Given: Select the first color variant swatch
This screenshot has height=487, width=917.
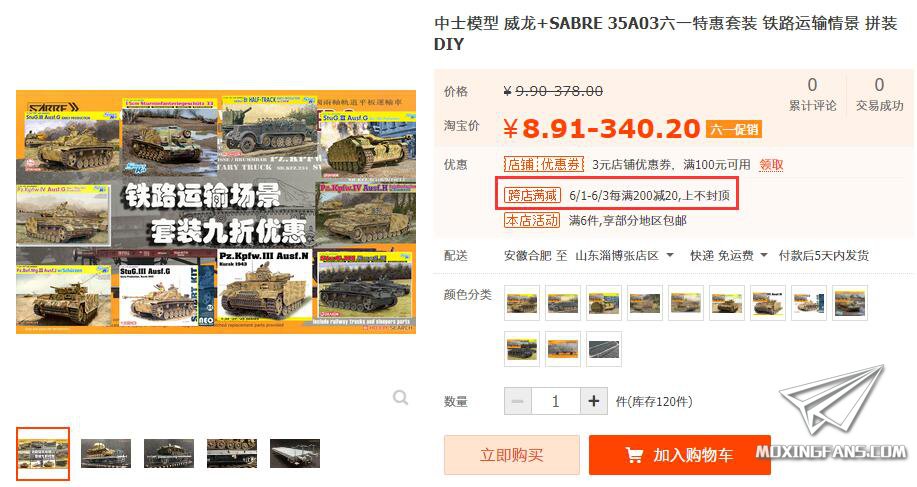Looking at the screenshot, I should point(522,303).
